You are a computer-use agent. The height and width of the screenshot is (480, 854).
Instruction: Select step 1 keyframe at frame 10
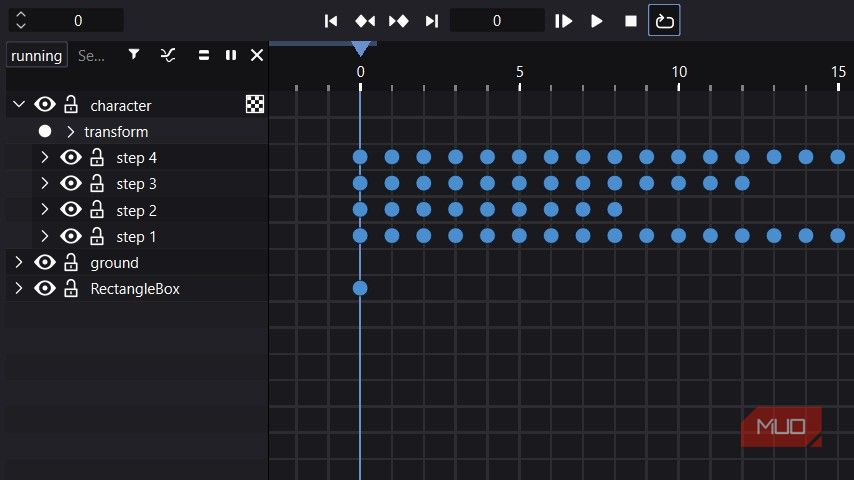click(679, 235)
